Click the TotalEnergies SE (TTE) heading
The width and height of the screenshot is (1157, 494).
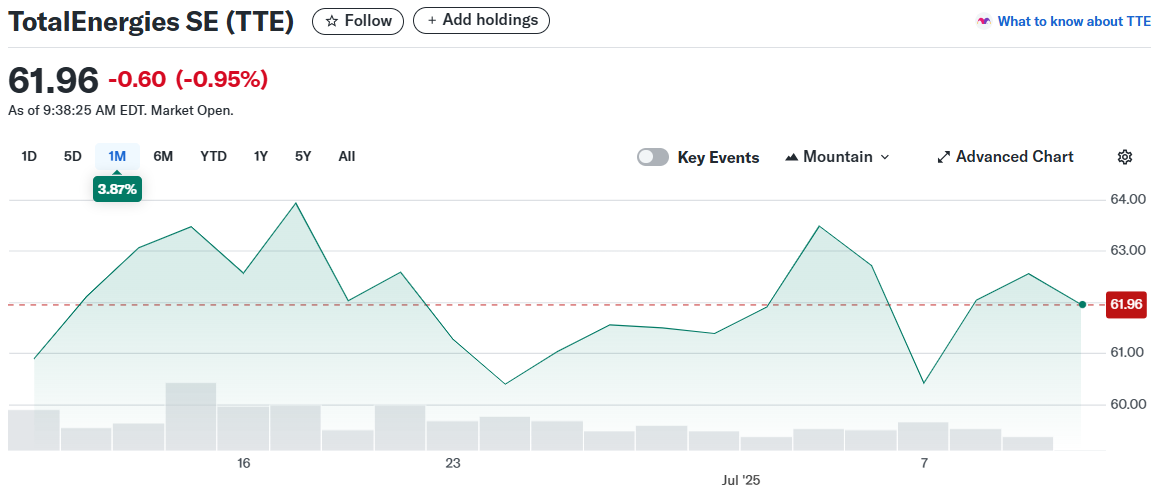[x=151, y=22]
